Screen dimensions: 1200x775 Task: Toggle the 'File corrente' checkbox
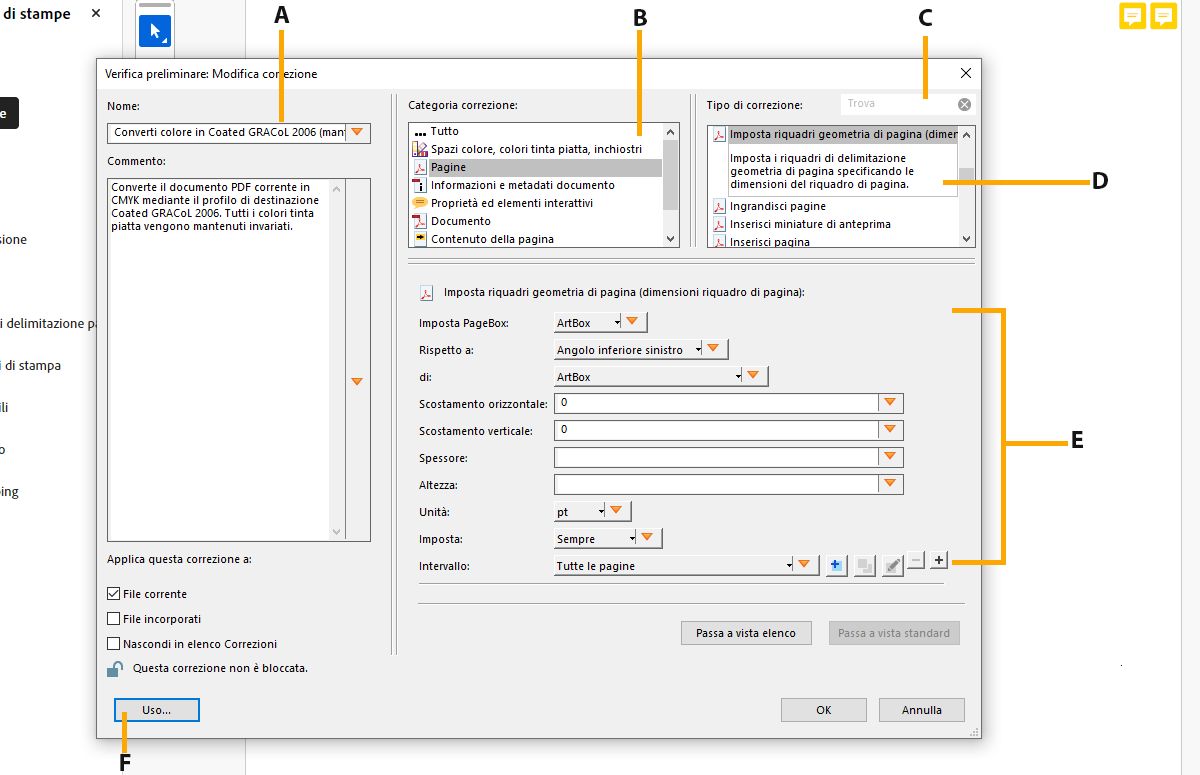[113, 593]
